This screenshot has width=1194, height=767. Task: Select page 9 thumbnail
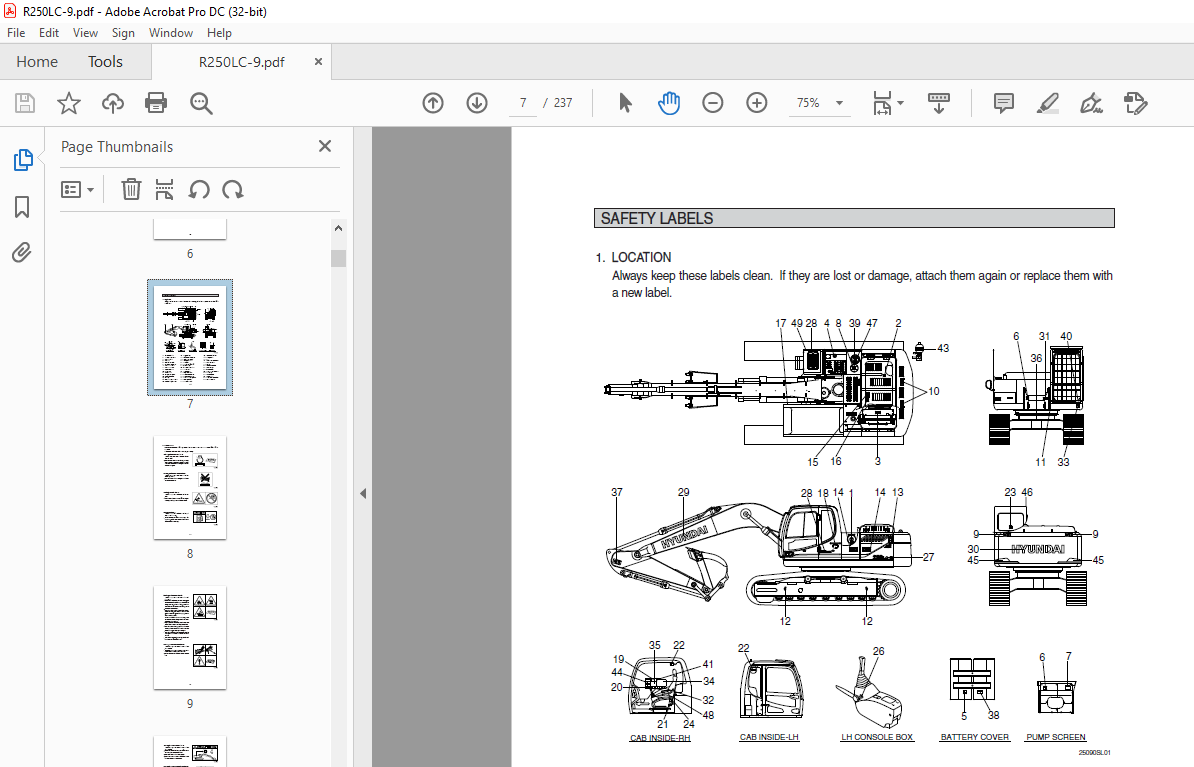(x=190, y=638)
